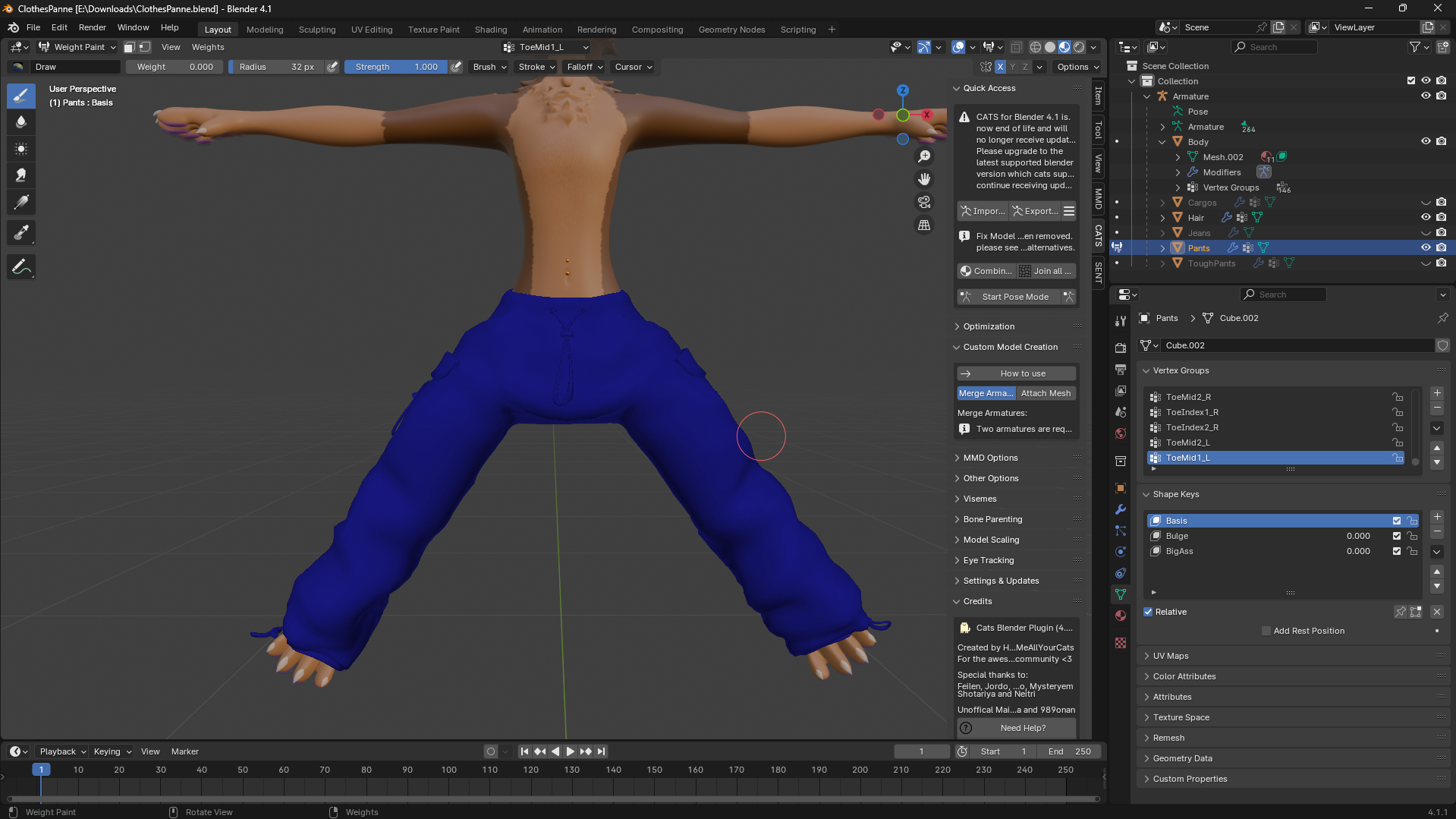Screen dimensions: 1456x819
Task: Switch to the Sculpting workspace tab
Action: [316, 30]
